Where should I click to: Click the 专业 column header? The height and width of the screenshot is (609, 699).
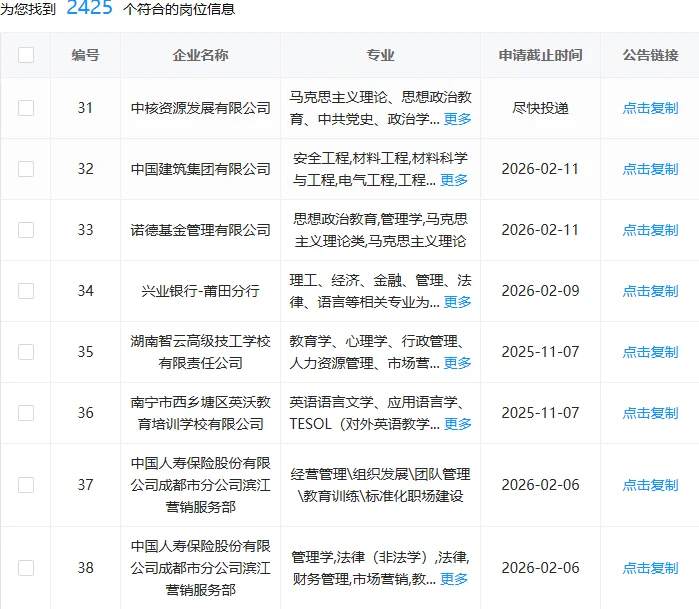(x=380, y=55)
